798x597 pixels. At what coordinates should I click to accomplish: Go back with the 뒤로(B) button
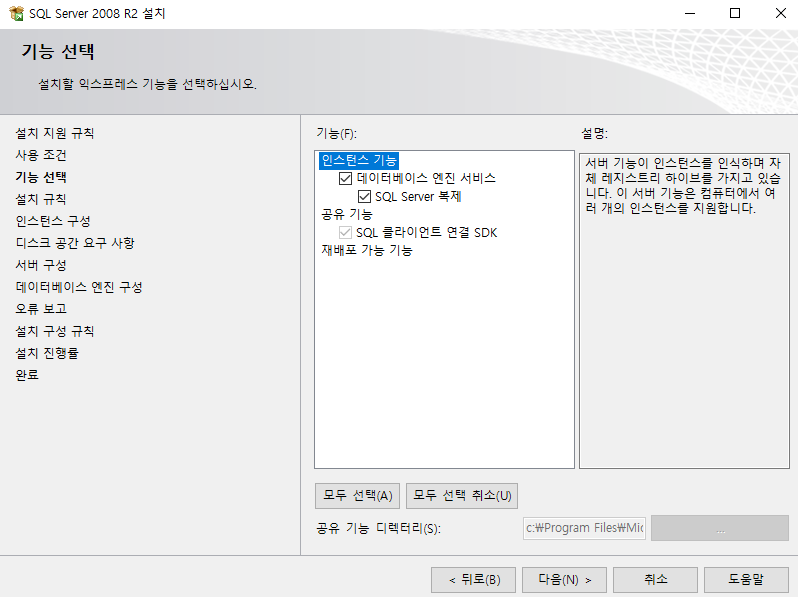473,580
